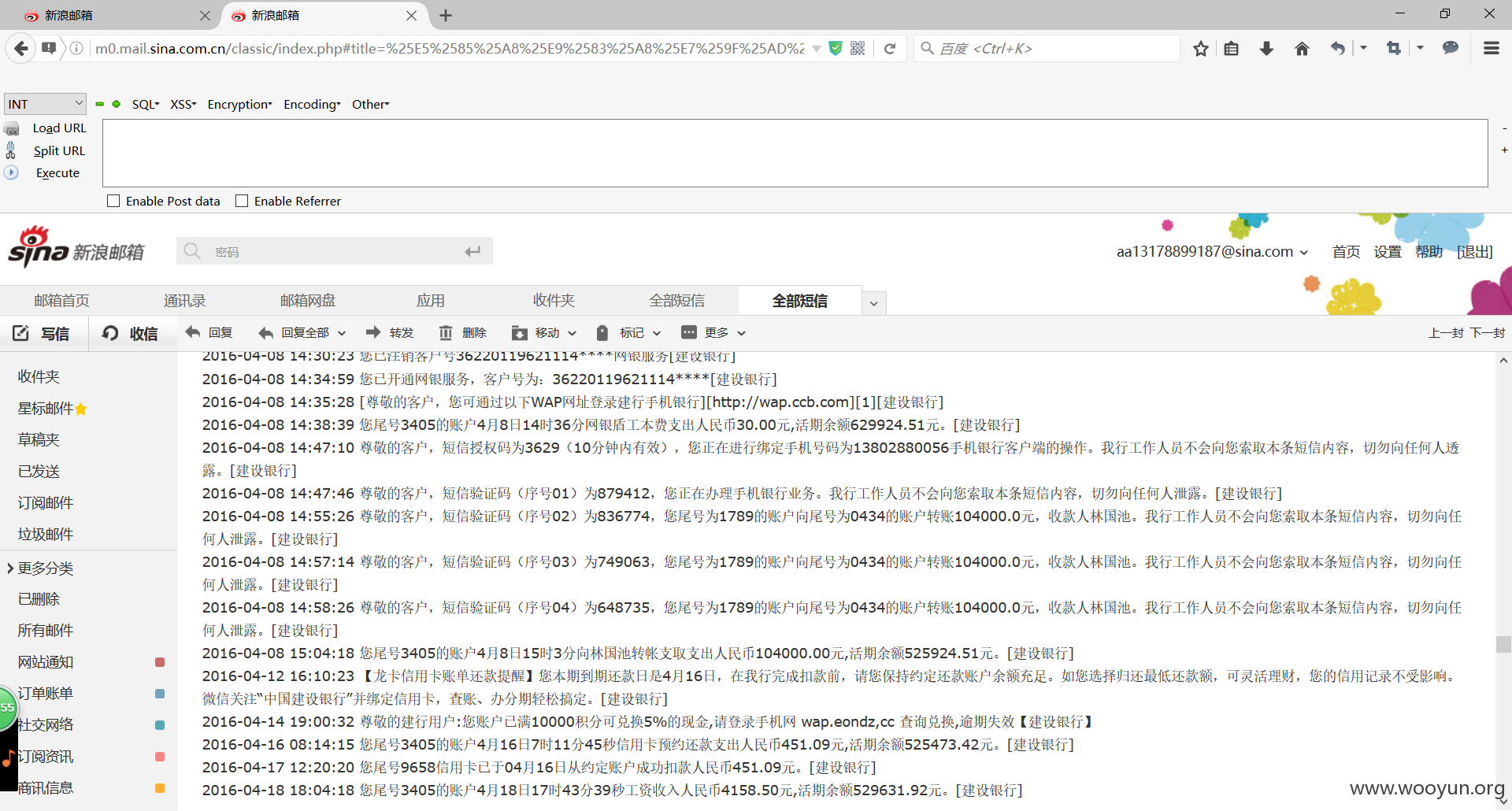The width and height of the screenshot is (1512, 811).
Task: Open the INT combo box
Action: coord(45,104)
